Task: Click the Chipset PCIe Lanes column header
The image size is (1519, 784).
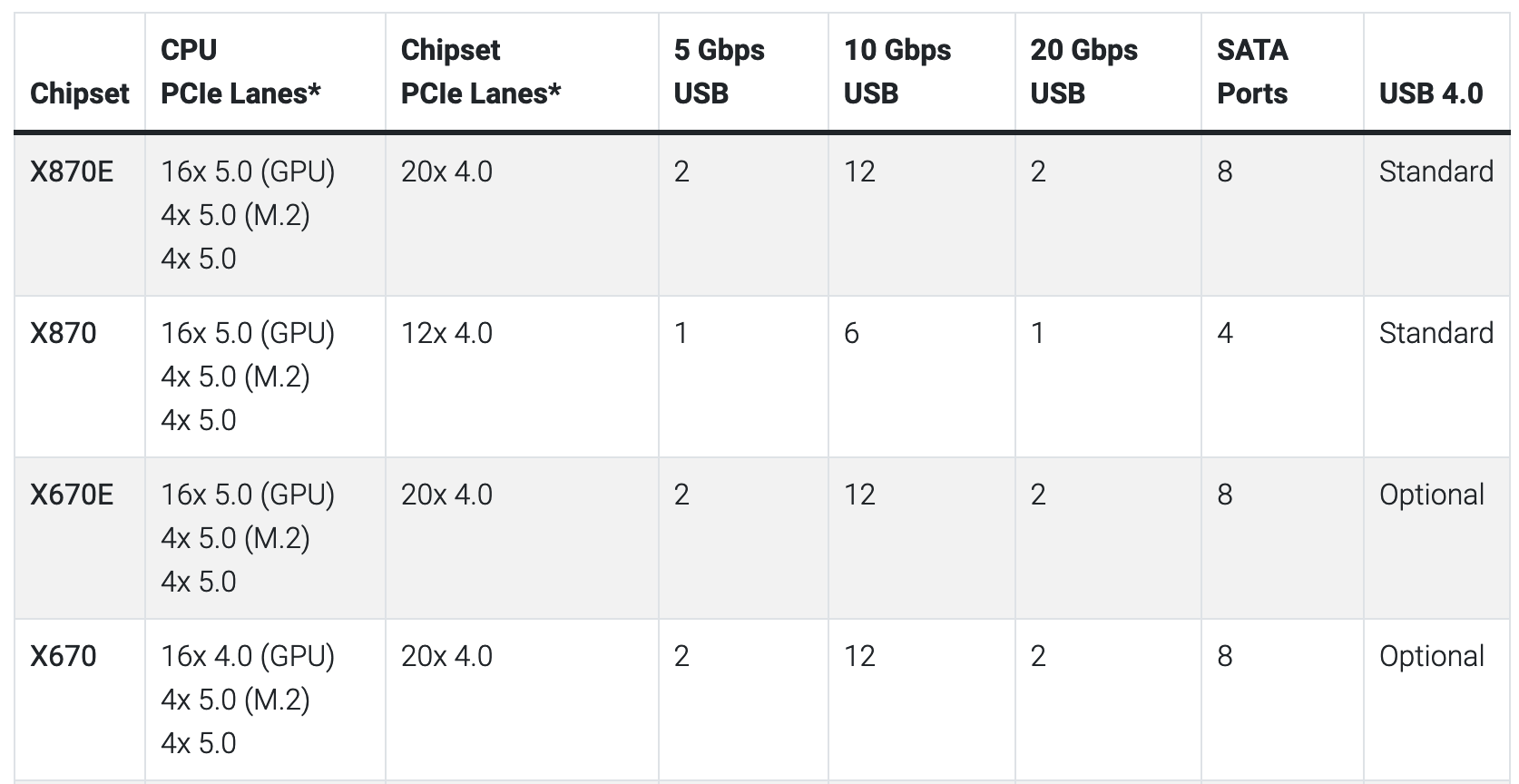Action: [x=480, y=72]
